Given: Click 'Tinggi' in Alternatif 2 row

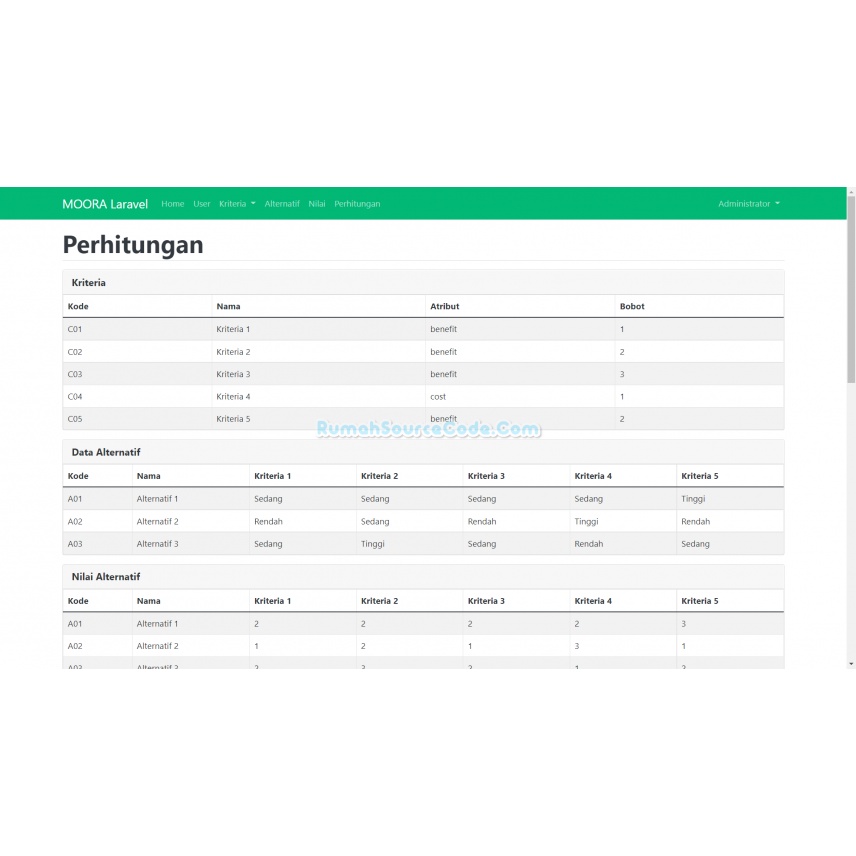Looking at the screenshot, I should (x=586, y=522).
